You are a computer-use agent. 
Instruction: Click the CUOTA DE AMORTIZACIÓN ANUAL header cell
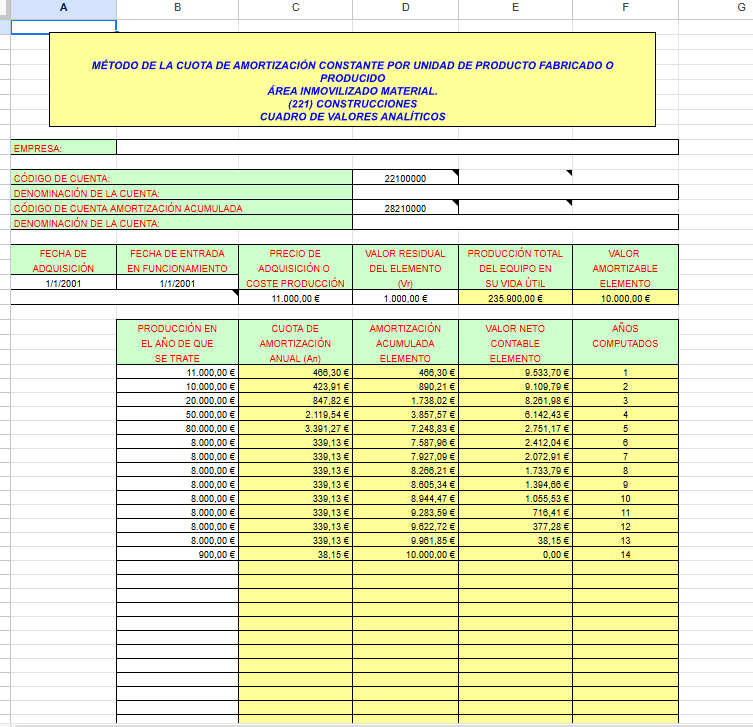(x=295, y=342)
